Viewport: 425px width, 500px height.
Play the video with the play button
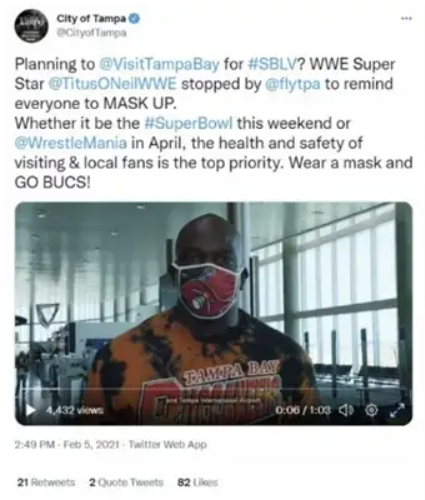(x=30, y=410)
